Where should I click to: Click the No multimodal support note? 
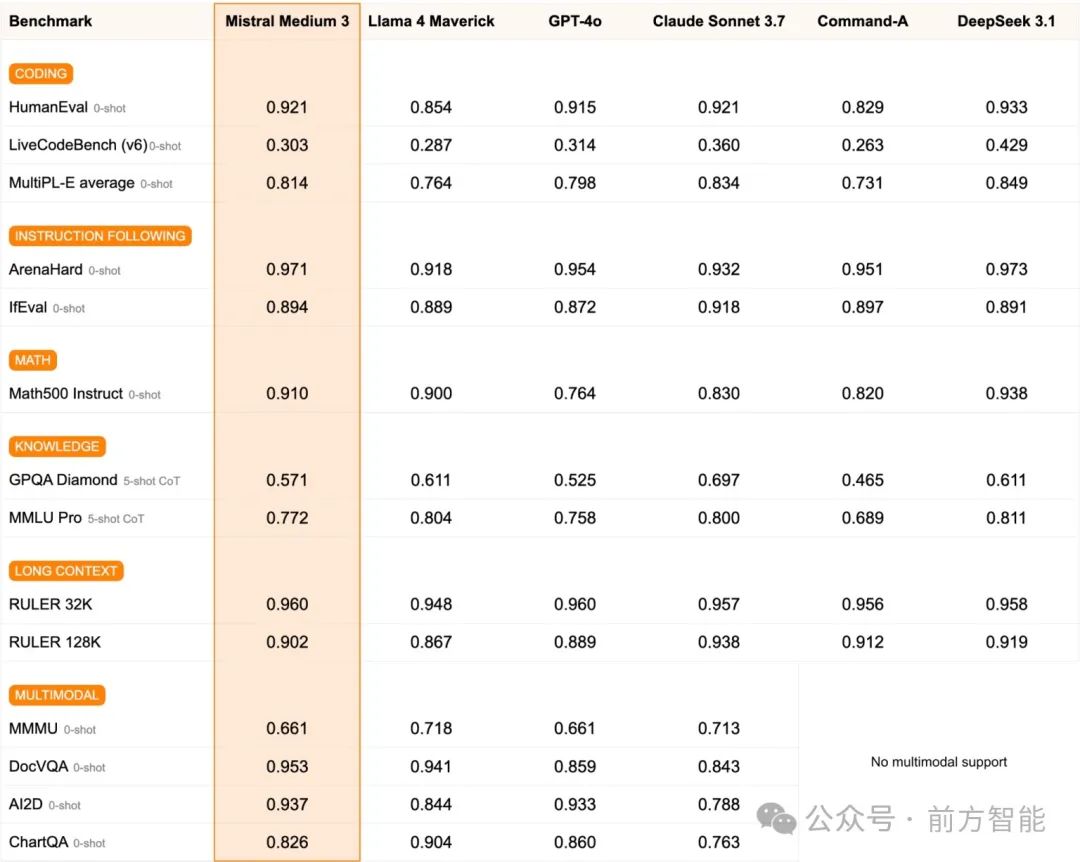point(939,762)
